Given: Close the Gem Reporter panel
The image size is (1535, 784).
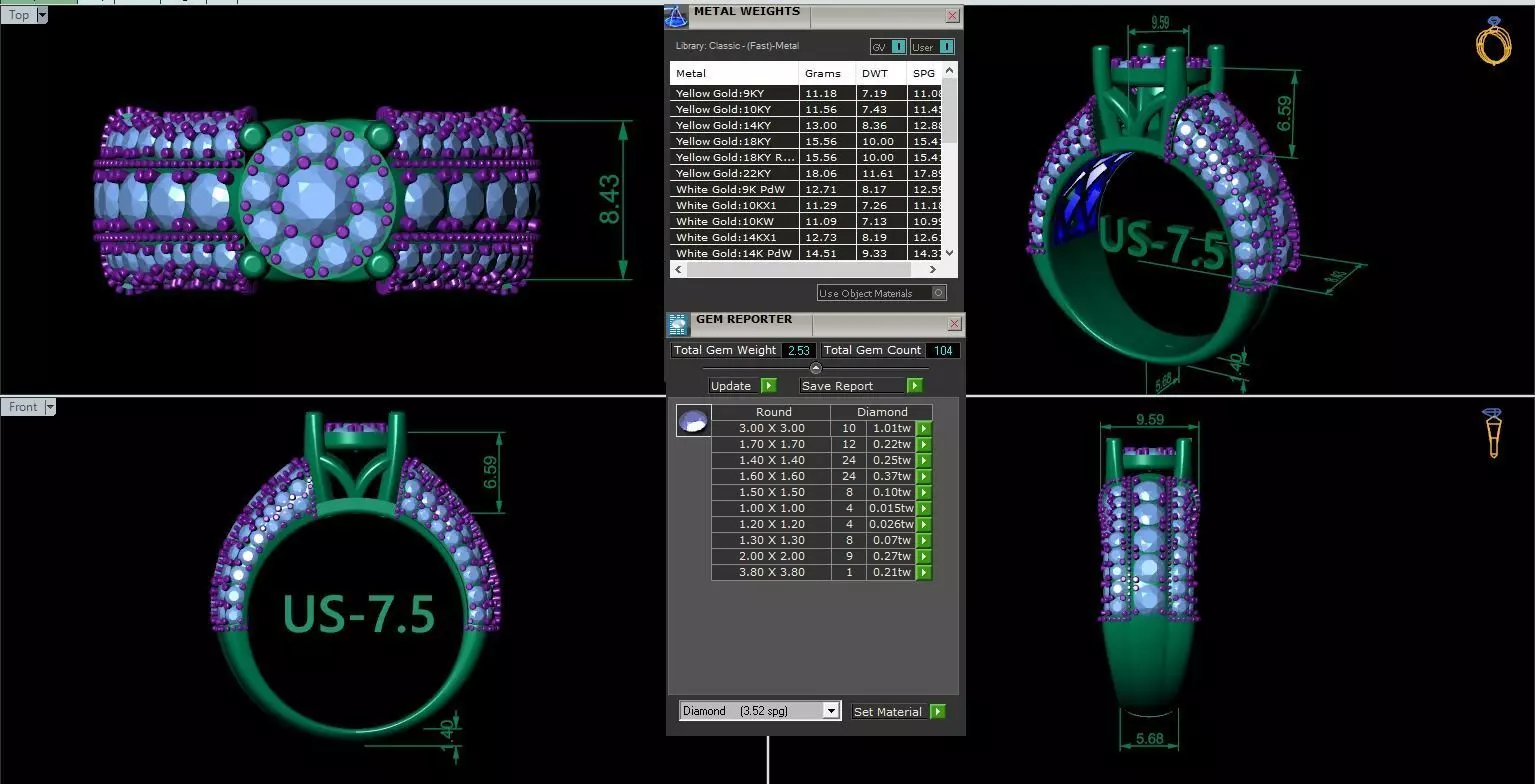Looking at the screenshot, I should click(x=954, y=324).
